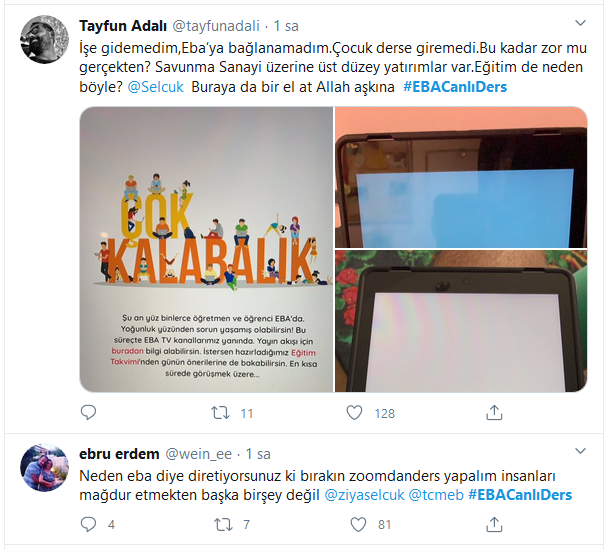
Task: Like Tayfun Adalı's tweet
Action: 354,412
